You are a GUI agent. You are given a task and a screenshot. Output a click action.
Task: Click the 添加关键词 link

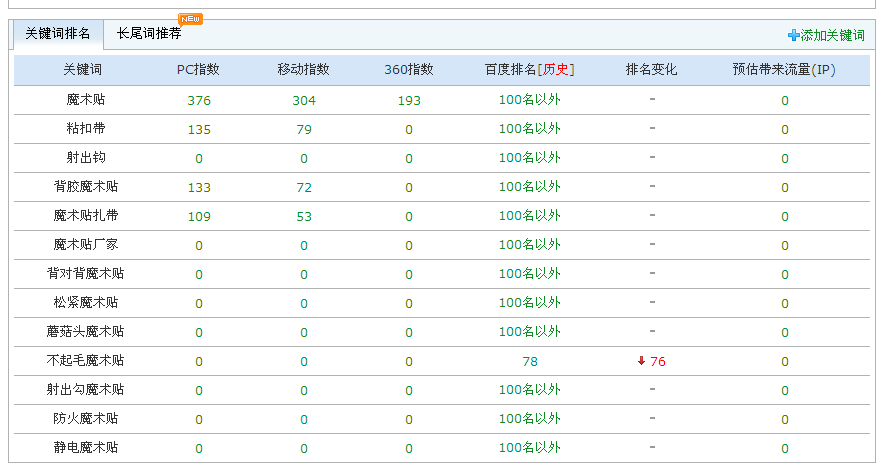coord(832,35)
